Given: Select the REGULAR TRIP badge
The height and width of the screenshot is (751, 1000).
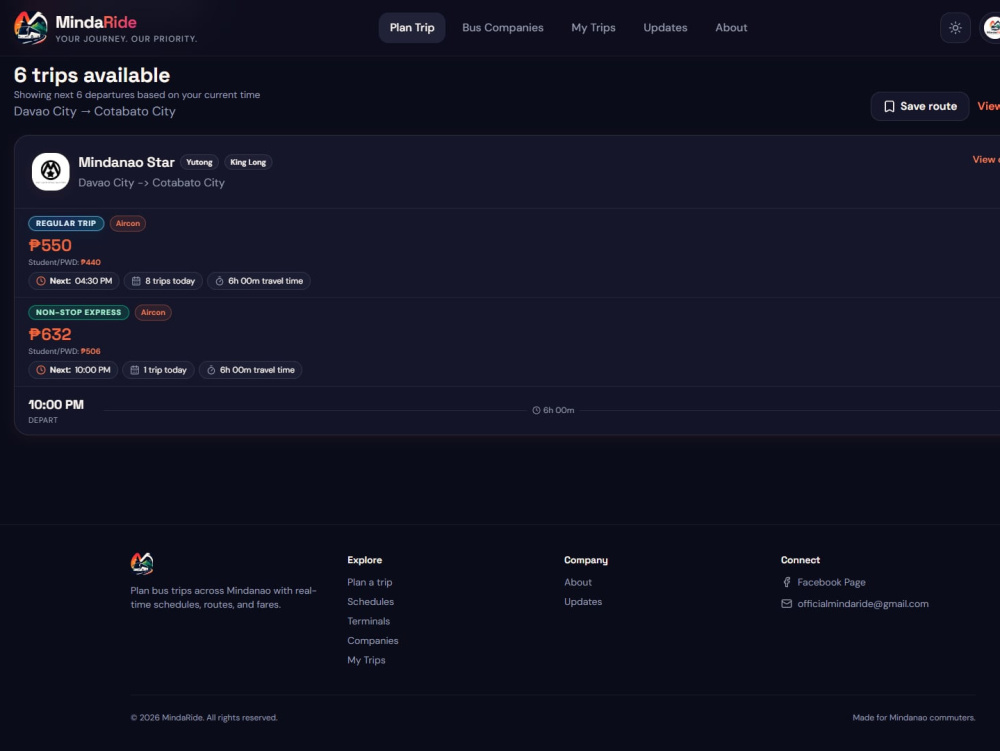Looking at the screenshot, I should pyautogui.click(x=66, y=223).
